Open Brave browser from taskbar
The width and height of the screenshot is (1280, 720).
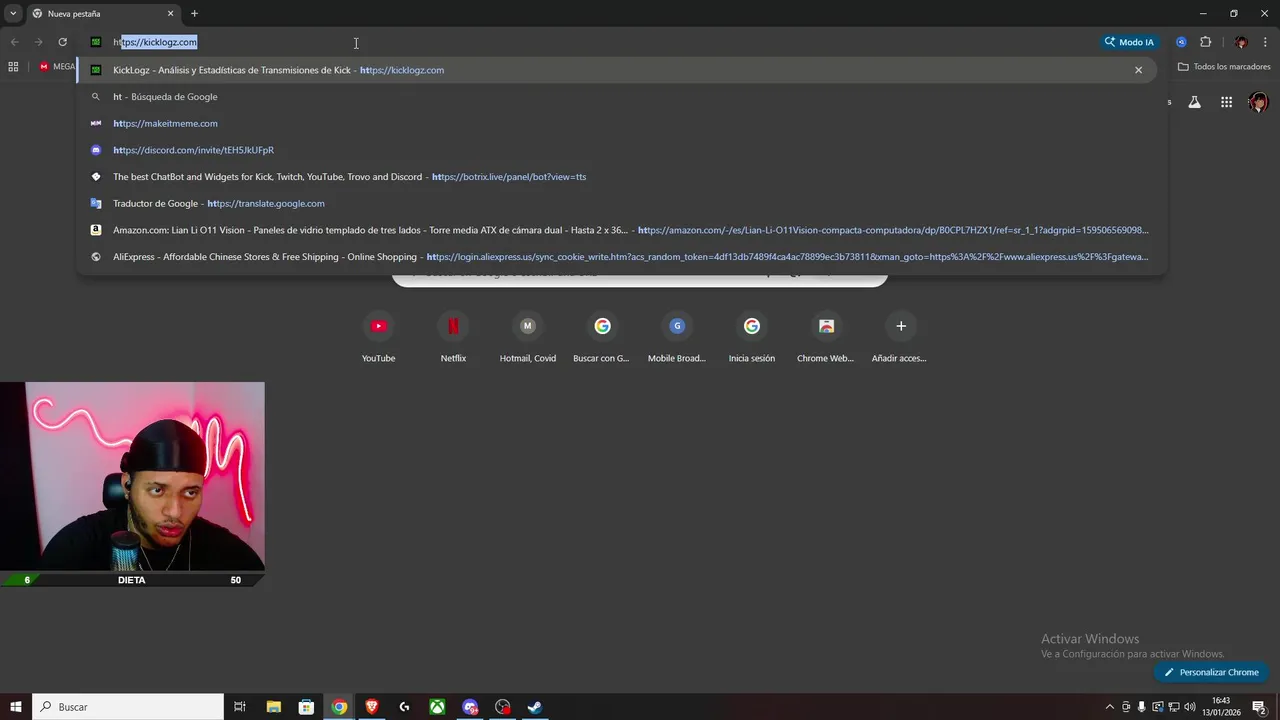(x=372, y=707)
